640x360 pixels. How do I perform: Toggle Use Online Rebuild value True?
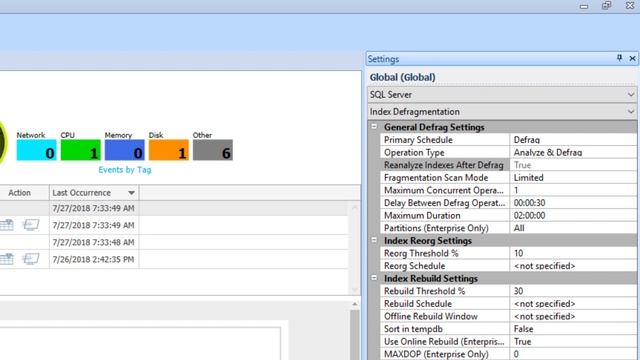click(x=573, y=342)
